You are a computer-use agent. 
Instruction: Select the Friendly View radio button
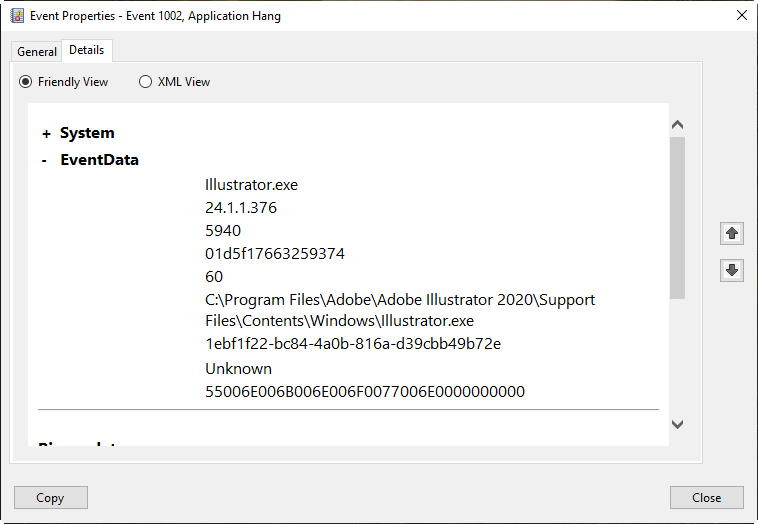click(x=25, y=82)
